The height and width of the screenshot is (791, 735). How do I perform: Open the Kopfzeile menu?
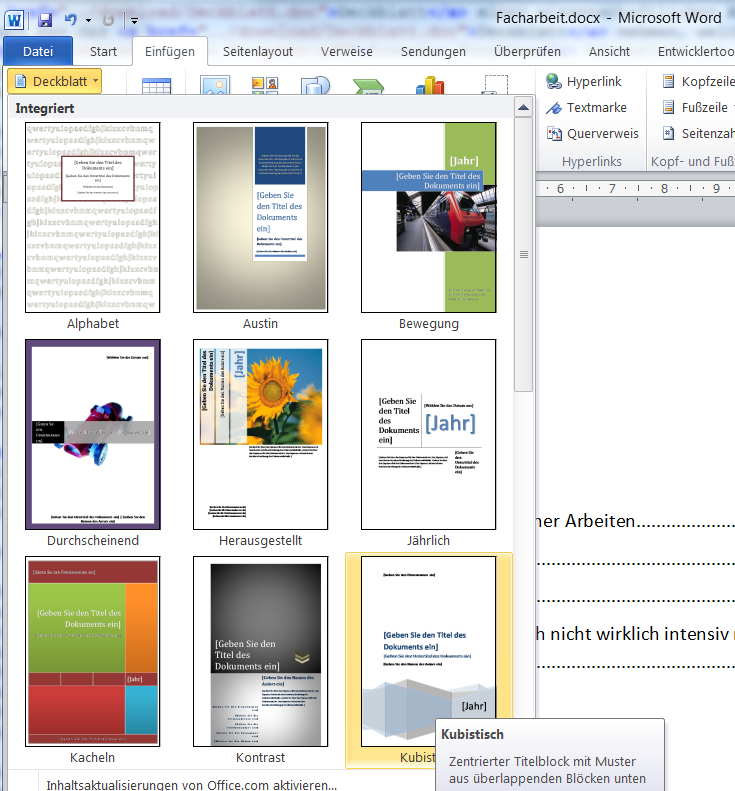(x=698, y=81)
